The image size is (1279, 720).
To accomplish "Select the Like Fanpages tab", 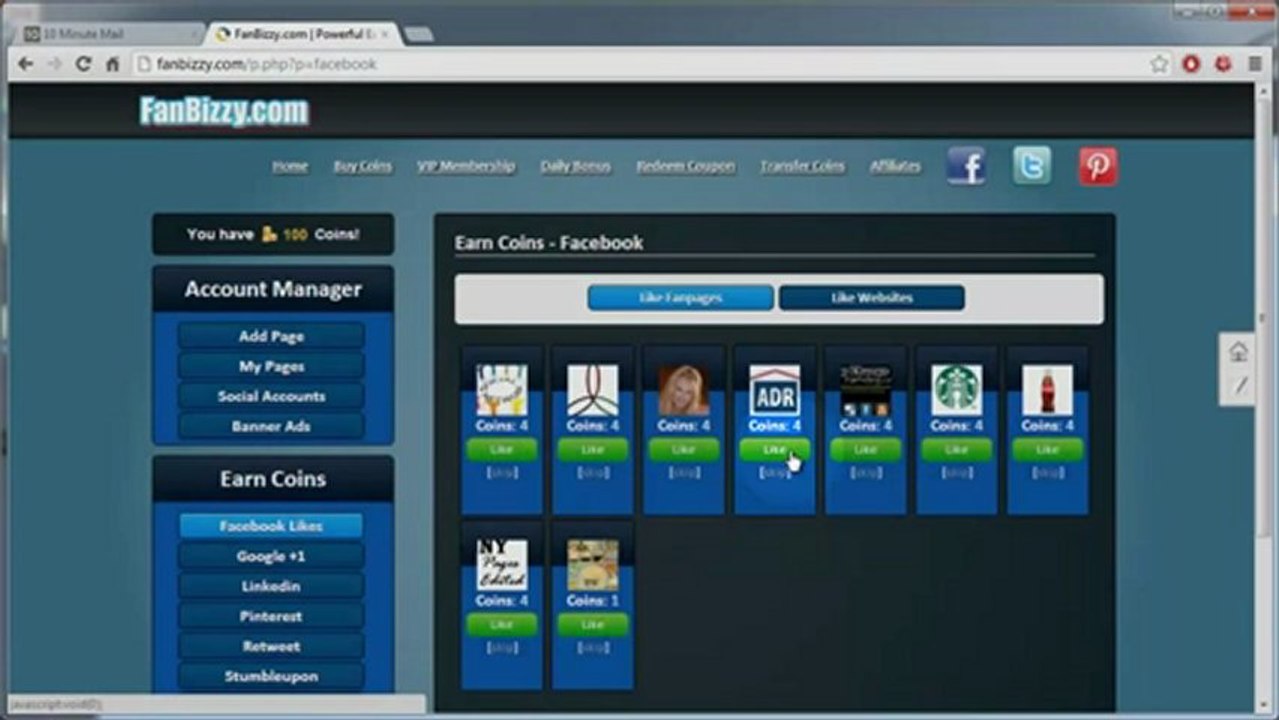I will tap(680, 298).
